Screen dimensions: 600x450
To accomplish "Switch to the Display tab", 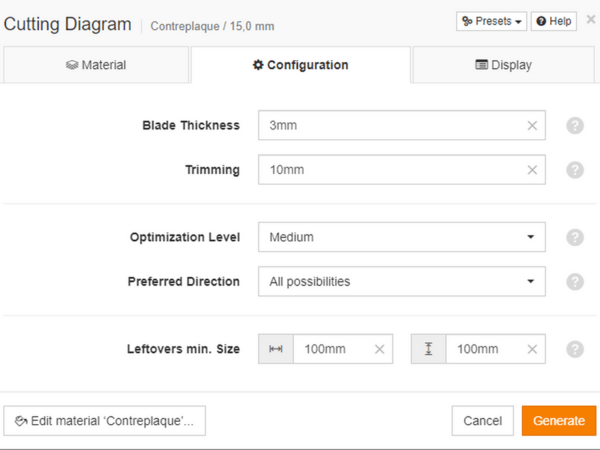I will (503, 65).
